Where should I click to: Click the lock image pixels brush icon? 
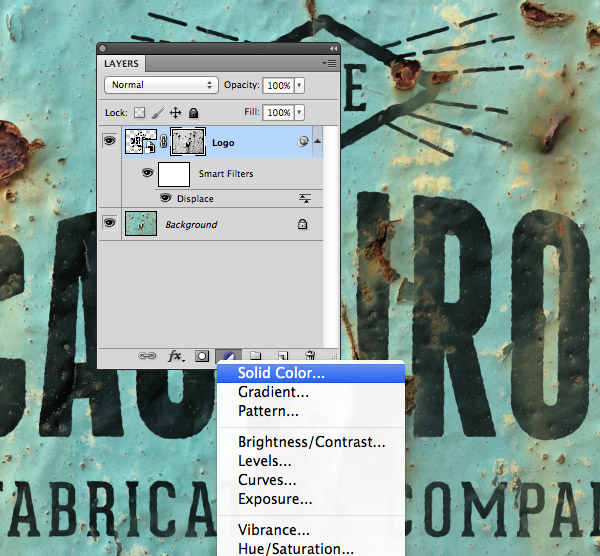click(158, 113)
